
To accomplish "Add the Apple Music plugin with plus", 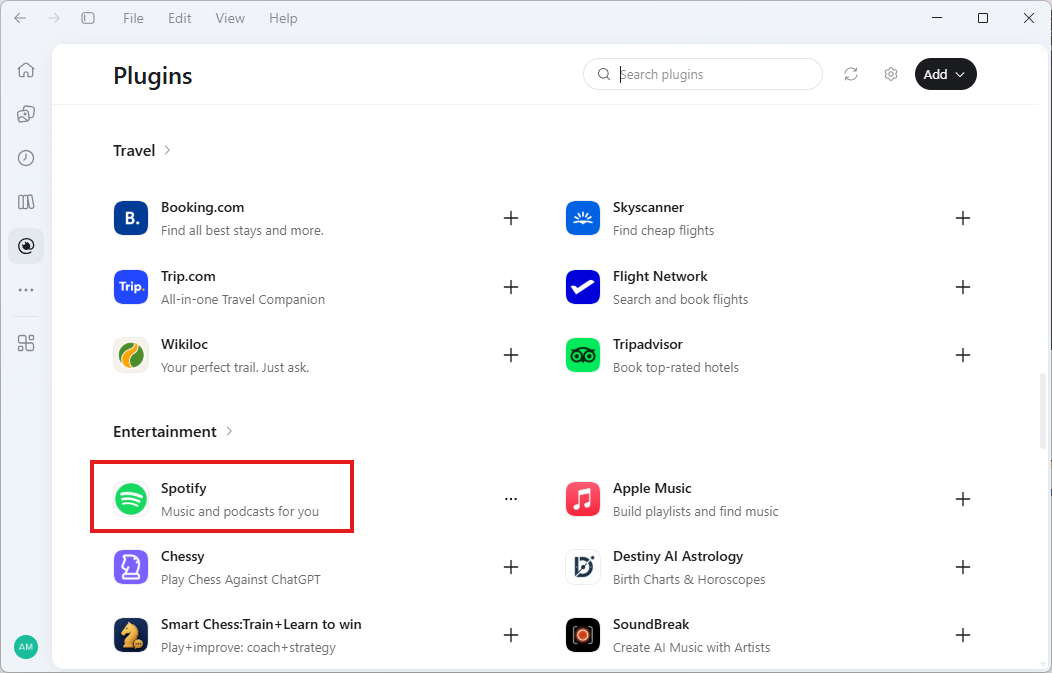I will [x=963, y=499].
